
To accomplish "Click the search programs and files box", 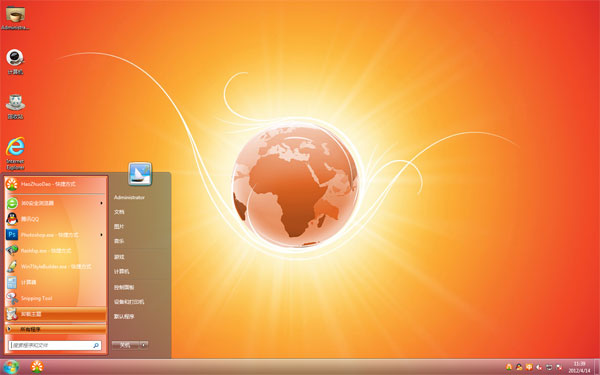I will click(55, 345).
